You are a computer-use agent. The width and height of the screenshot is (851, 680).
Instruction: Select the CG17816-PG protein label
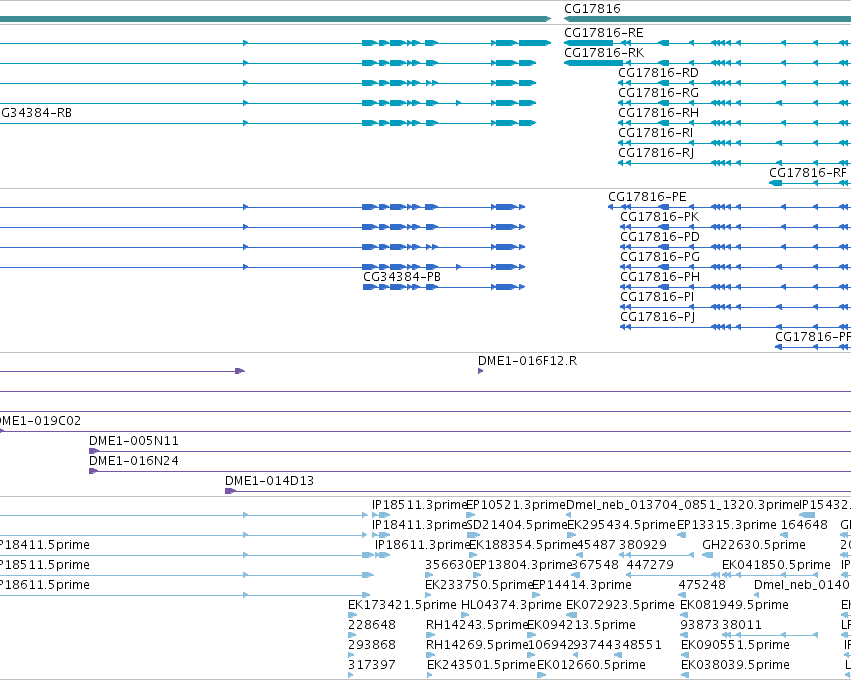click(x=660, y=257)
